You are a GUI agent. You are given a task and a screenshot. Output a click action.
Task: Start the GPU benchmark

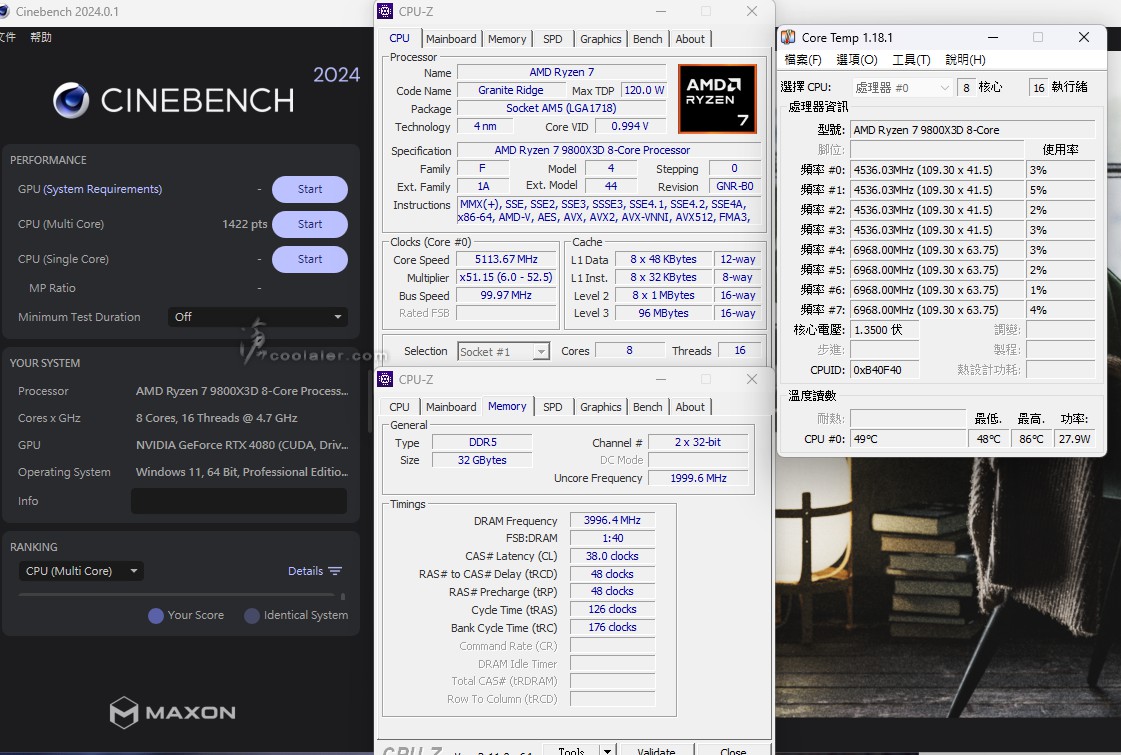pyautogui.click(x=310, y=189)
